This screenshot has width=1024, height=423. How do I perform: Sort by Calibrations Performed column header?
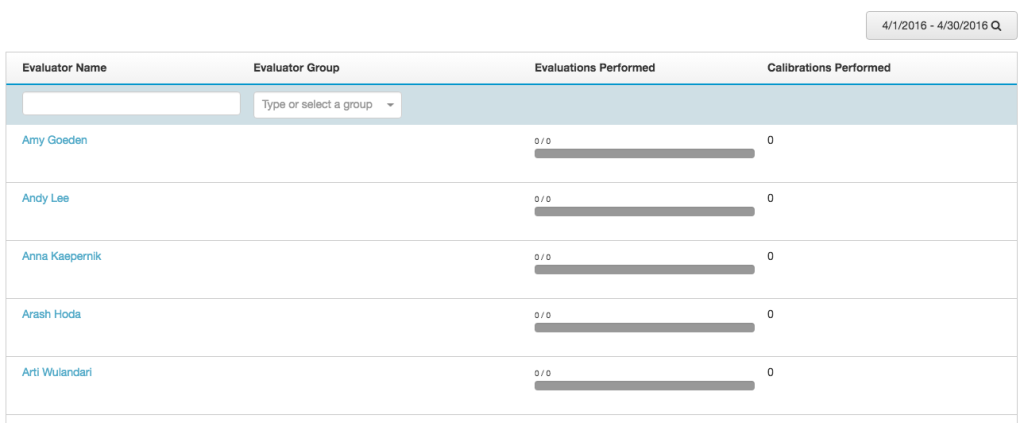[x=829, y=68]
